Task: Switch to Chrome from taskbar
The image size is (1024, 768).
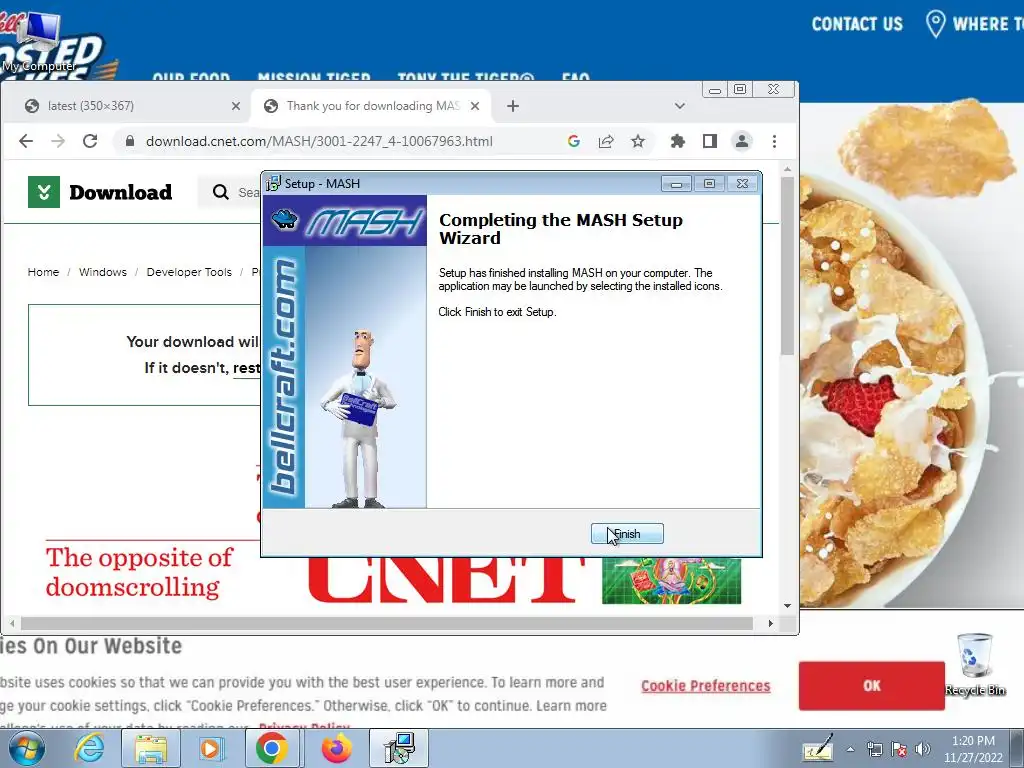Action: click(272, 748)
